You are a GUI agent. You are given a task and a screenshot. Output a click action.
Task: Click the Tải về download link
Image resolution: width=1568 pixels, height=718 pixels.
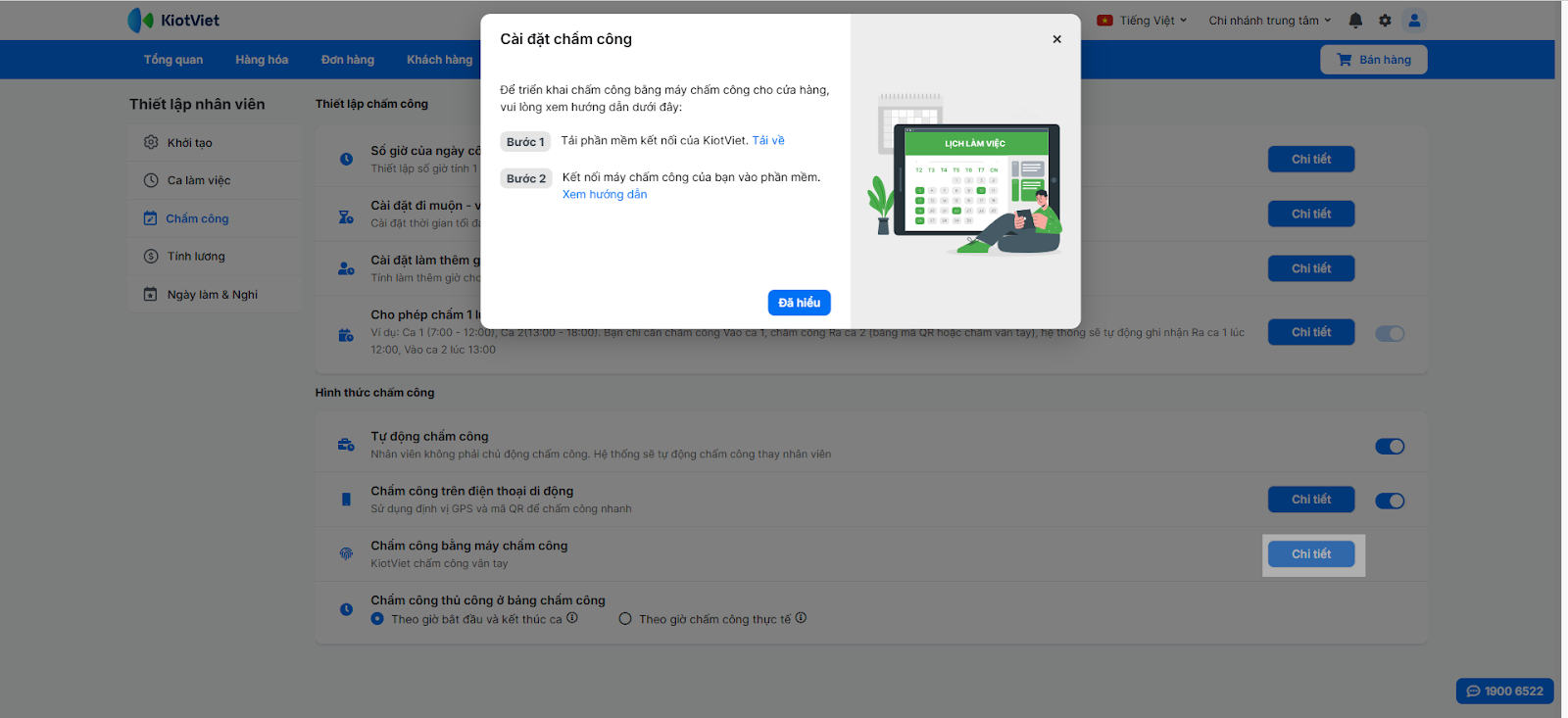pos(768,140)
